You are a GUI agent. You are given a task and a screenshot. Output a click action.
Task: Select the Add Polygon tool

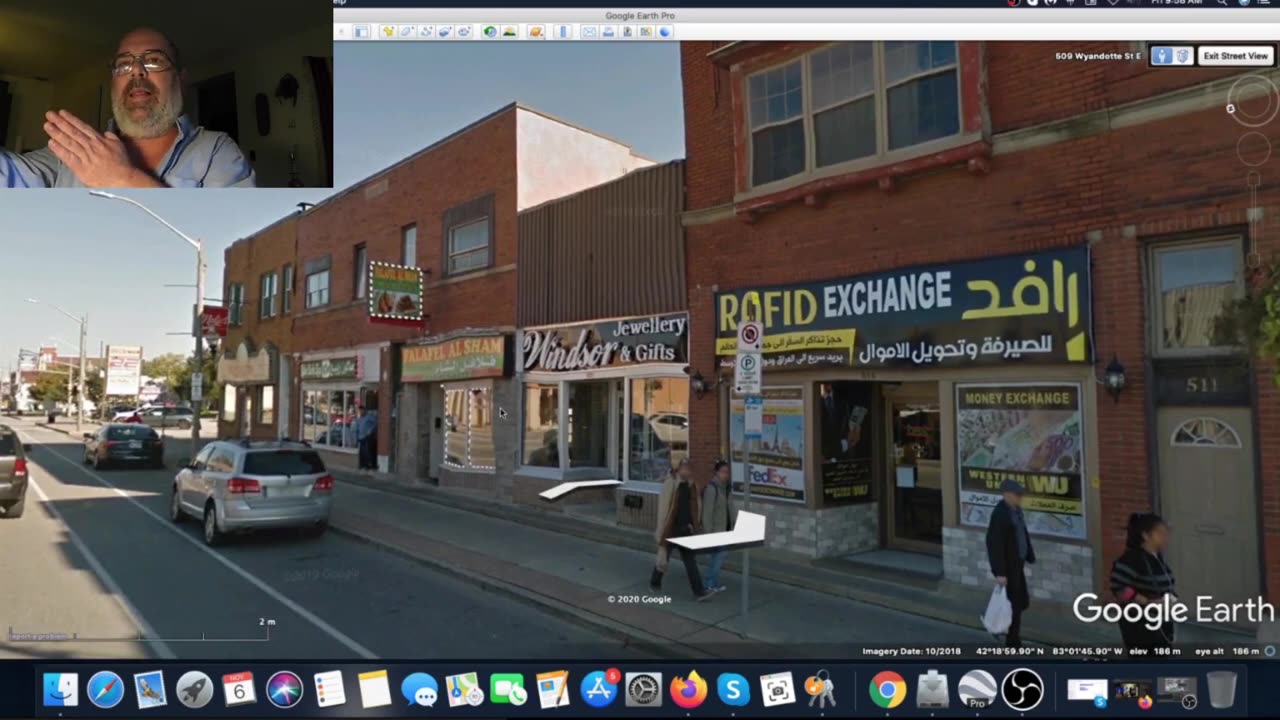(407, 32)
